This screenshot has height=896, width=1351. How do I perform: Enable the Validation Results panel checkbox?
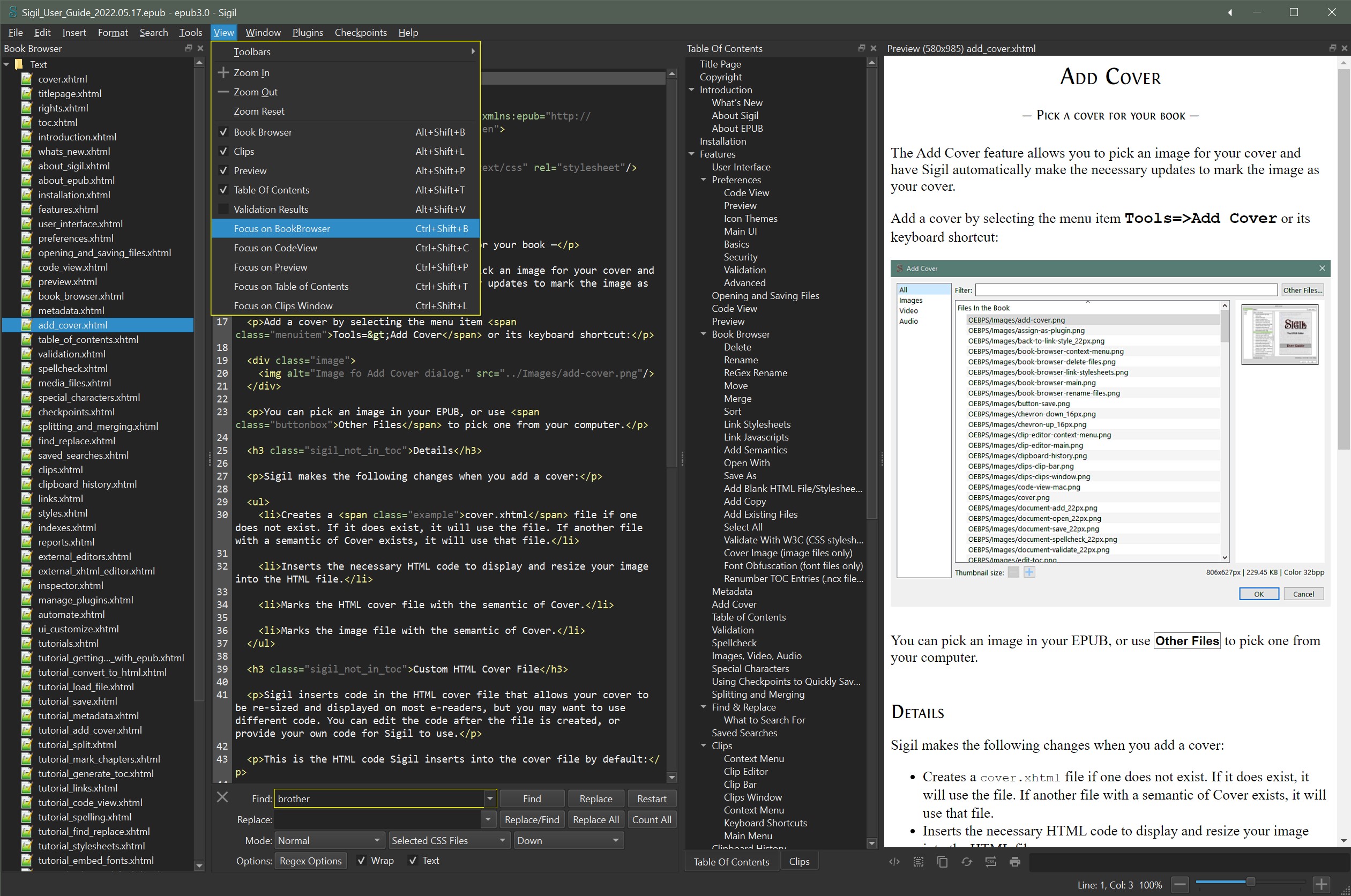click(x=223, y=209)
